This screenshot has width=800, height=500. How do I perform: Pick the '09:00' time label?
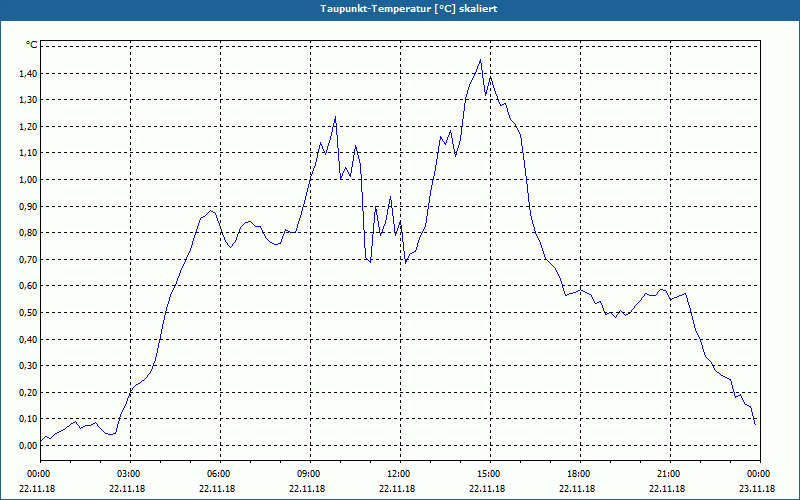point(308,474)
